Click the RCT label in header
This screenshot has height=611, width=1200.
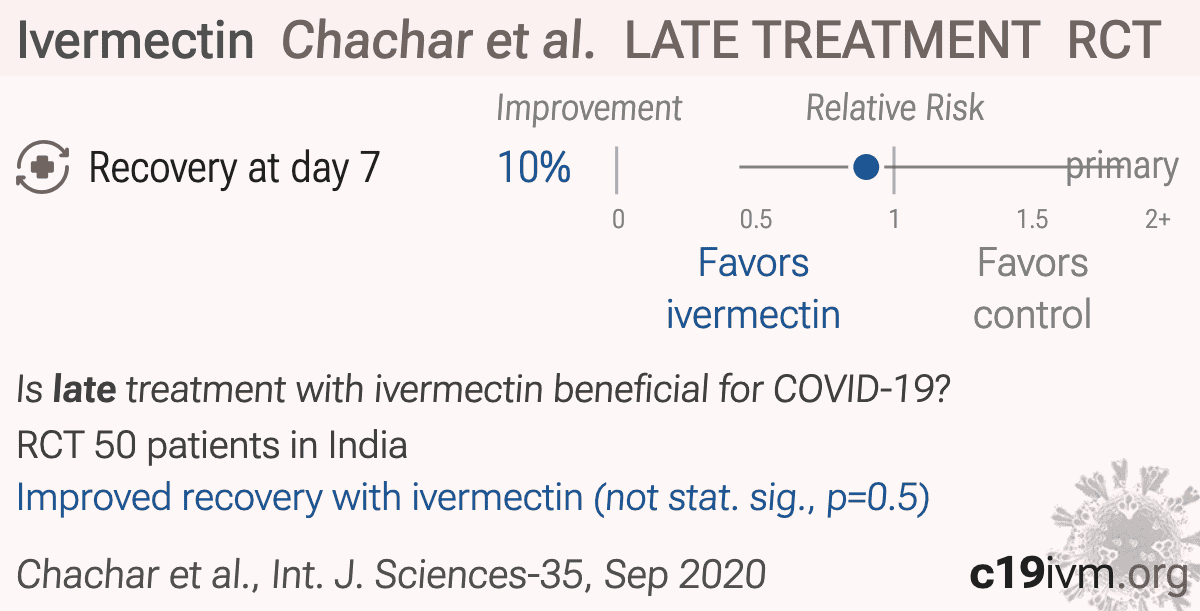click(1113, 40)
